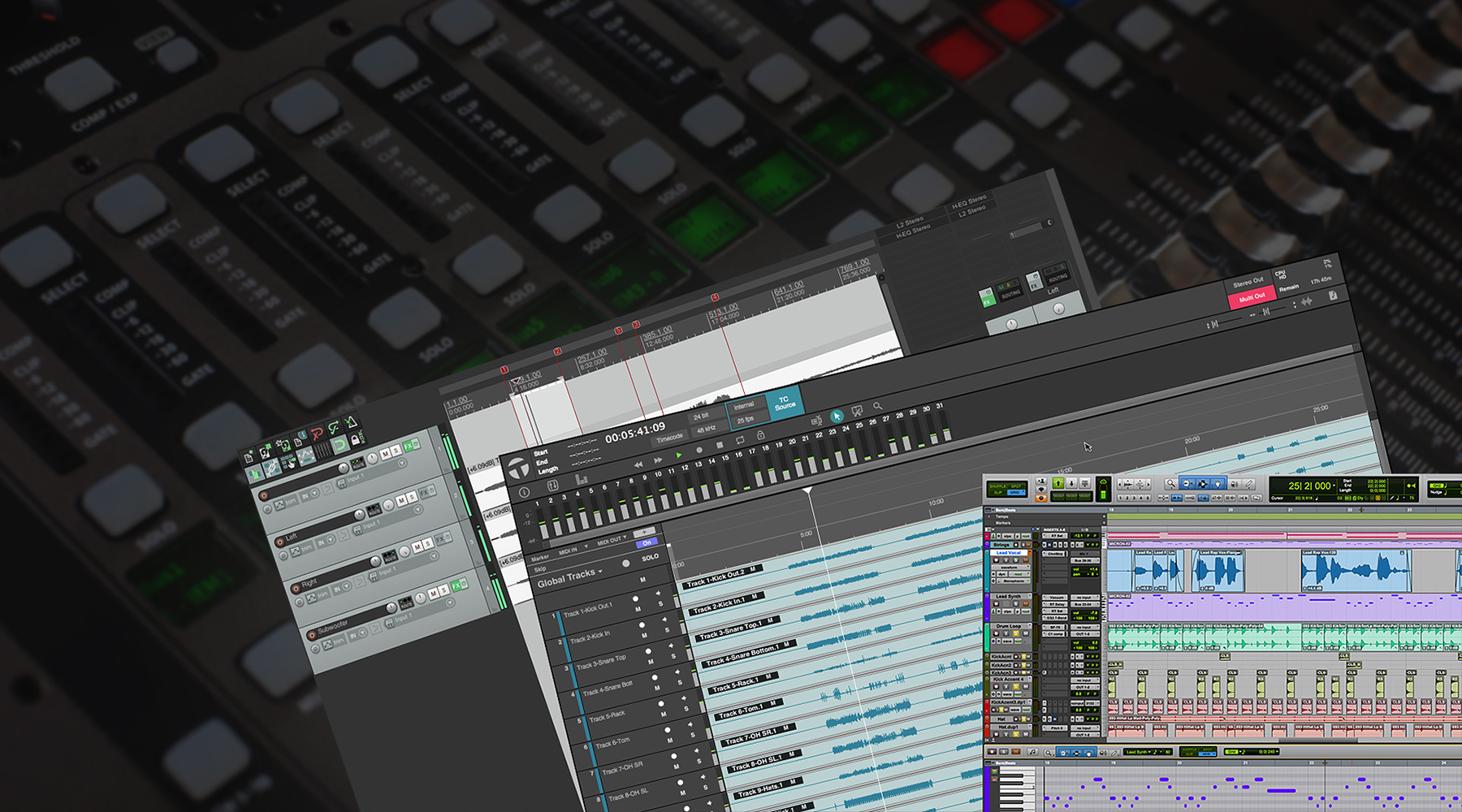Select the Zoomer magnifier tool in Pro Tools
Viewport: 1462px width, 812px height.
click(x=1170, y=483)
